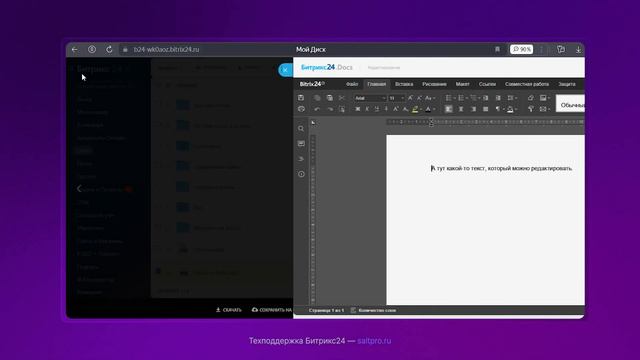Click the Save icon in the editor toolbar
Viewport: 640px width, 360px height.
point(301,98)
